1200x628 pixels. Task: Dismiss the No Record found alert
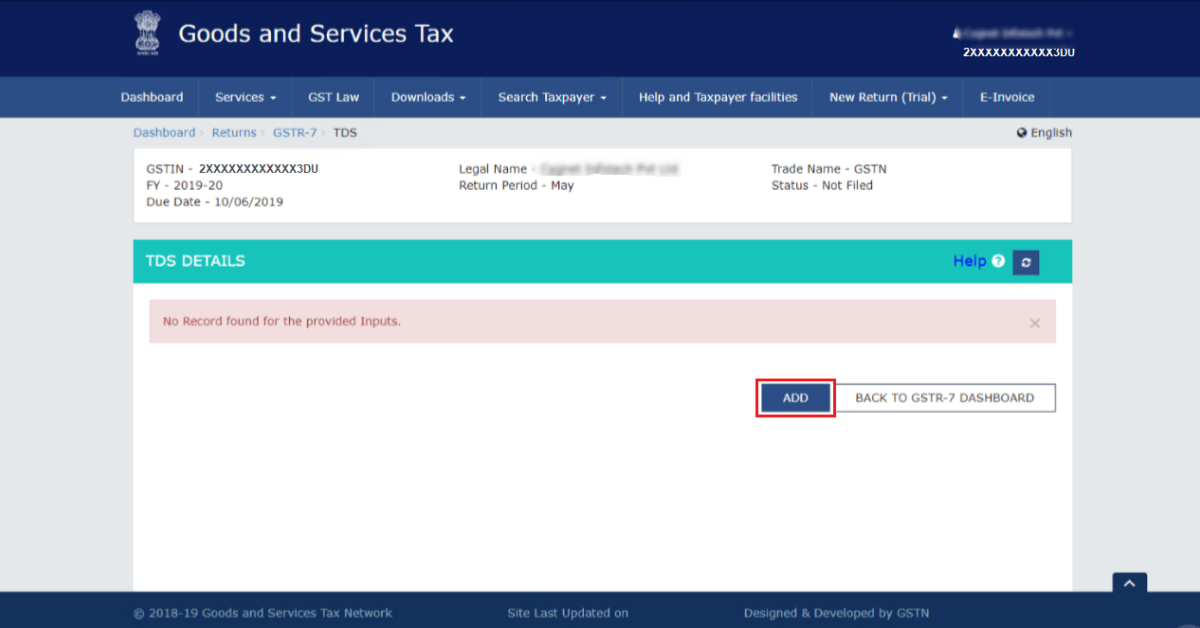click(1034, 321)
